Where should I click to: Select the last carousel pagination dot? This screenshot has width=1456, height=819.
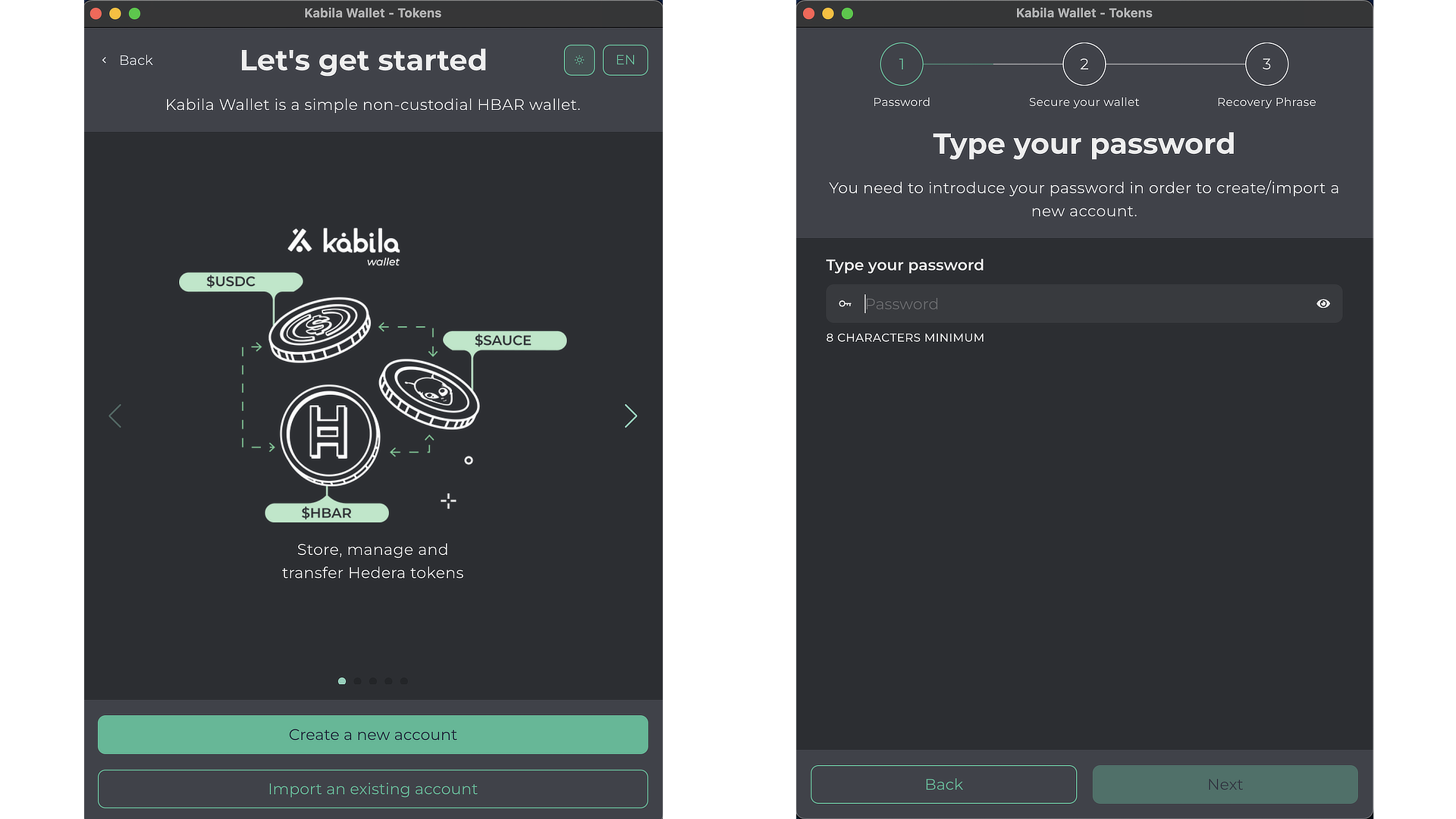[404, 681]
